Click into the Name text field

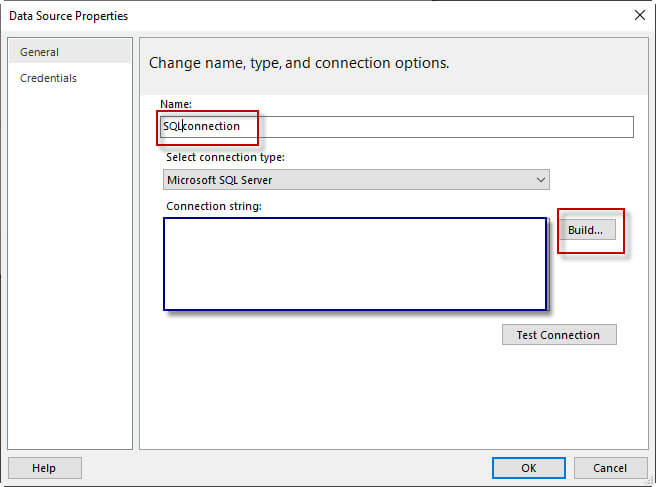[x=440, y=127]
